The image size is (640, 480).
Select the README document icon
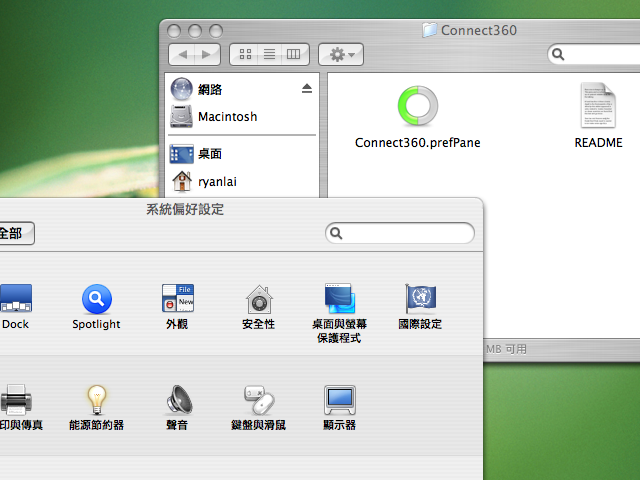tap(598, 105)
